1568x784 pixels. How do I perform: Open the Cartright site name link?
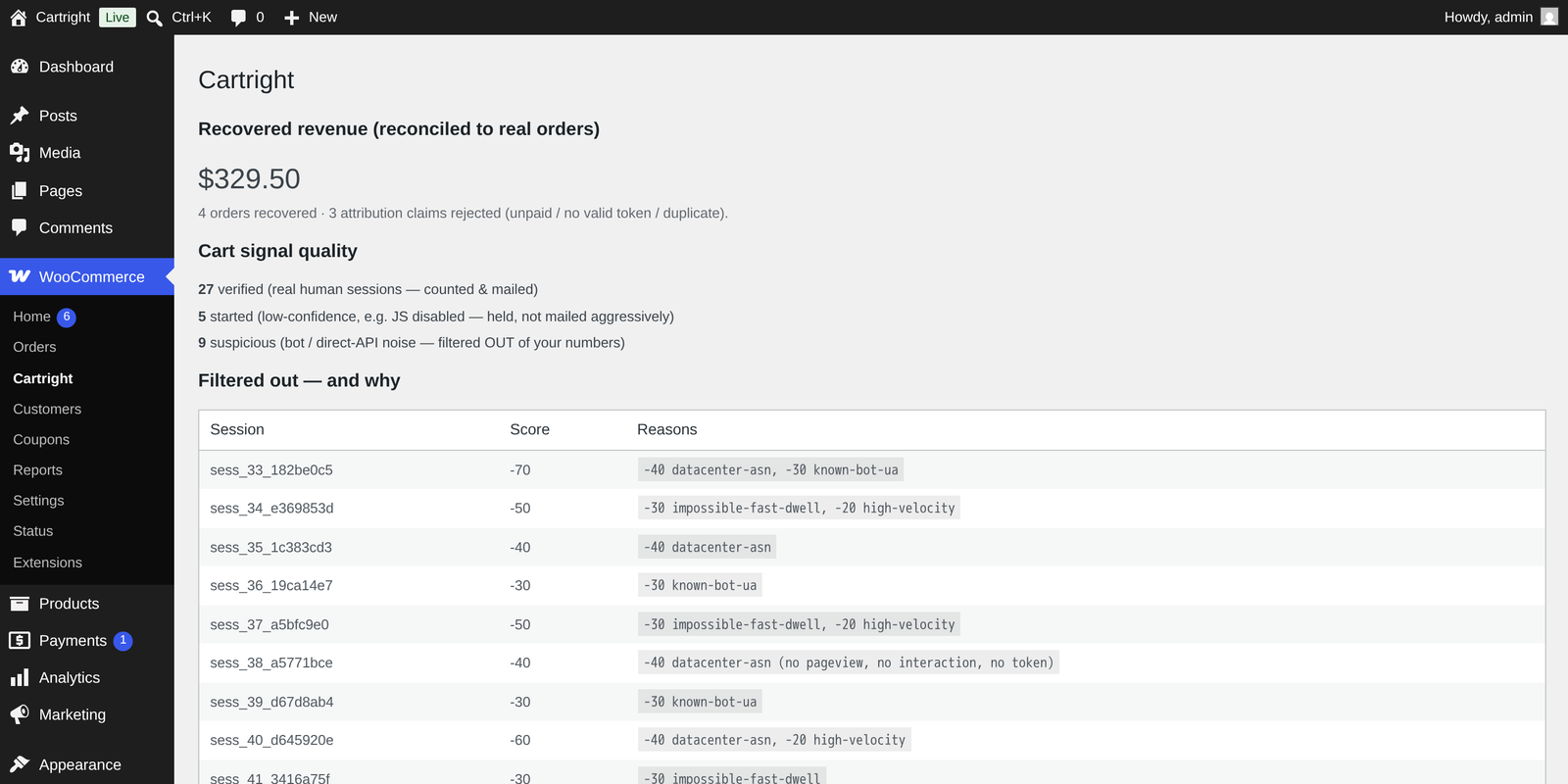[x=63, y=18]
